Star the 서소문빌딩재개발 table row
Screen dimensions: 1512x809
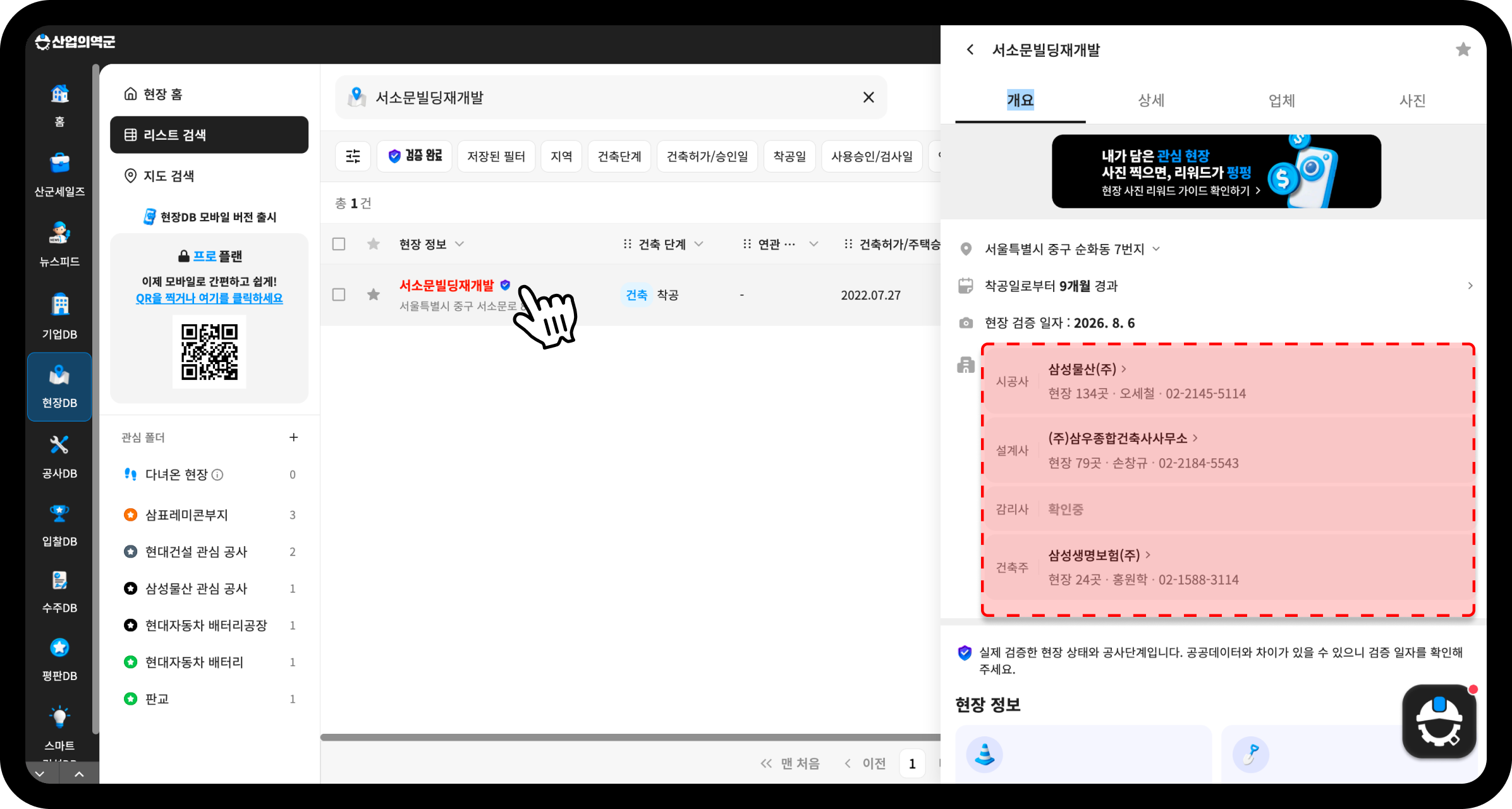pos(374,295)
